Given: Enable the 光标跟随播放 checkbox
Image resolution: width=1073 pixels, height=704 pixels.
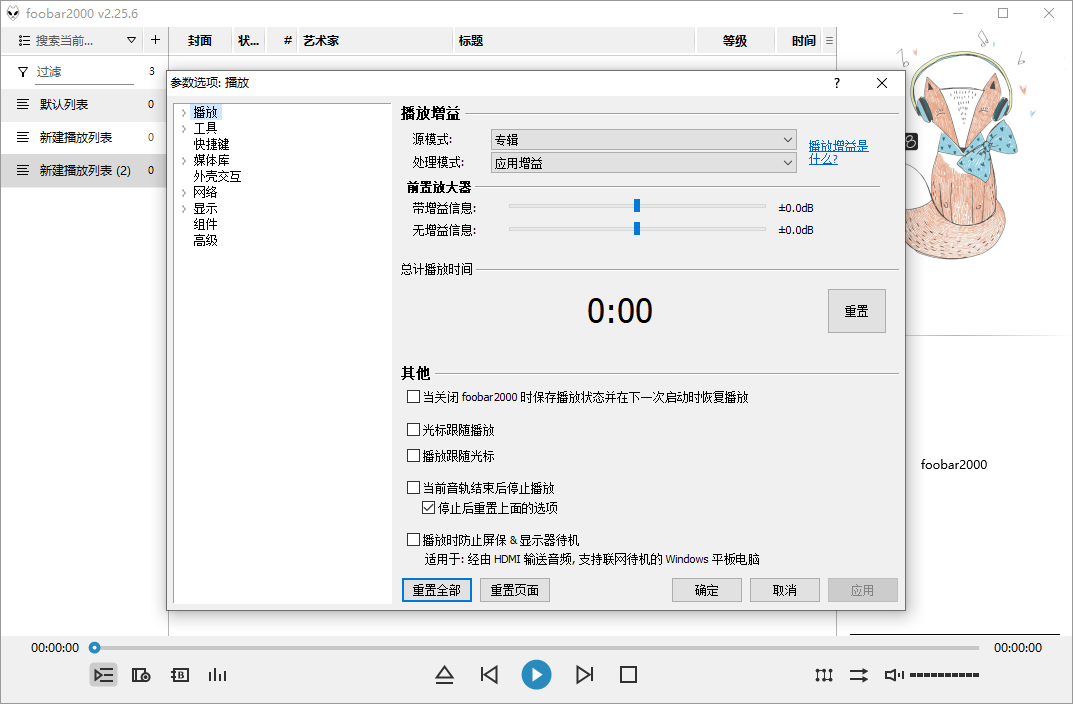Looking at the screenshot, I should [x=413, y=429].
